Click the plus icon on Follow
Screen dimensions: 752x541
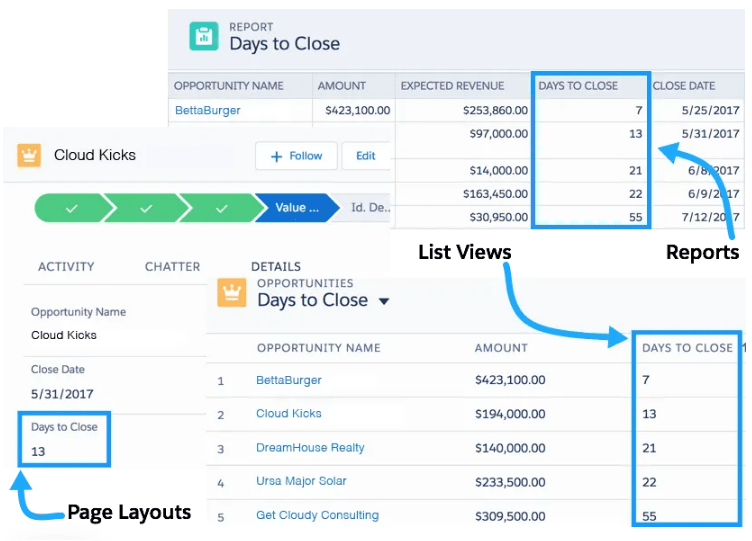pyautogui.click(x=276, y=156)
